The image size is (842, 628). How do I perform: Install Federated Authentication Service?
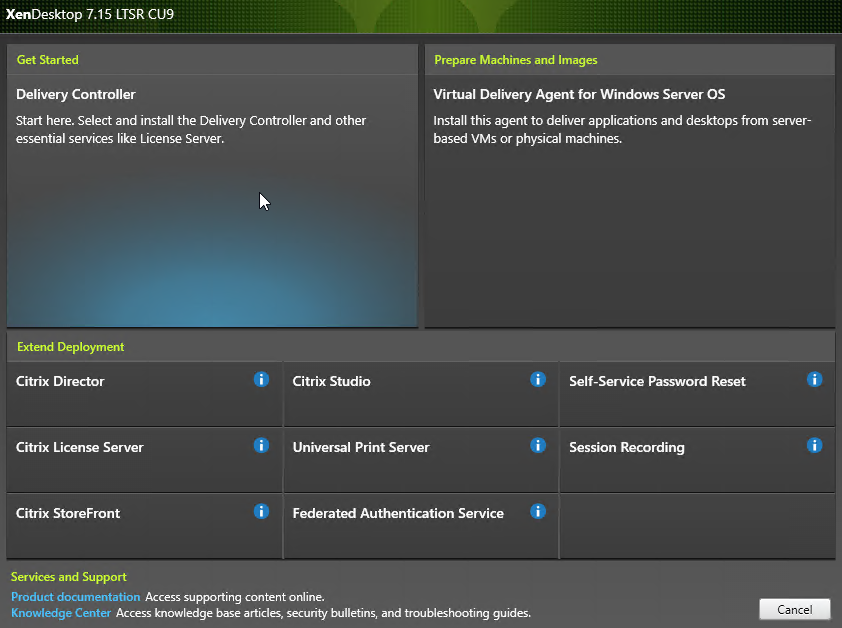click(x=420, y=526)
